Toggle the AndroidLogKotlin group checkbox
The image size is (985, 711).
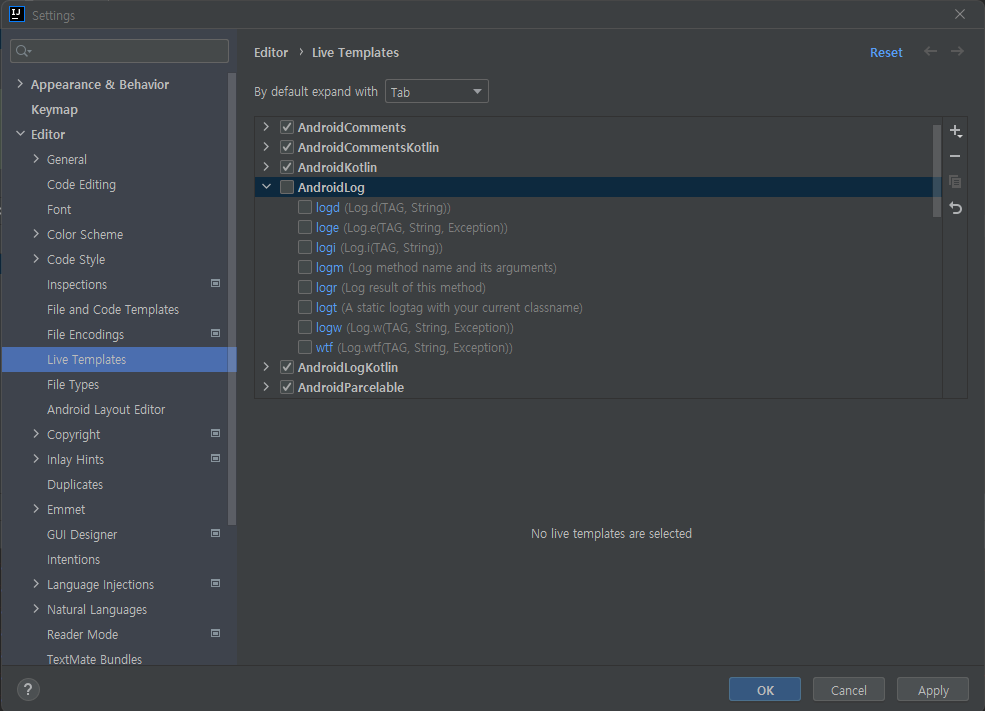[x=287, y=367]
